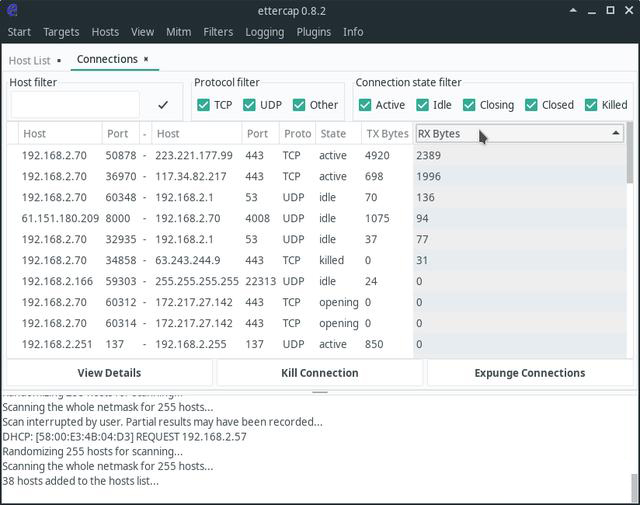Image resolution: width=640 pixels, height=505 pixels.
Task: Open the Plugins menu
Action: click(x=313, y=32)
